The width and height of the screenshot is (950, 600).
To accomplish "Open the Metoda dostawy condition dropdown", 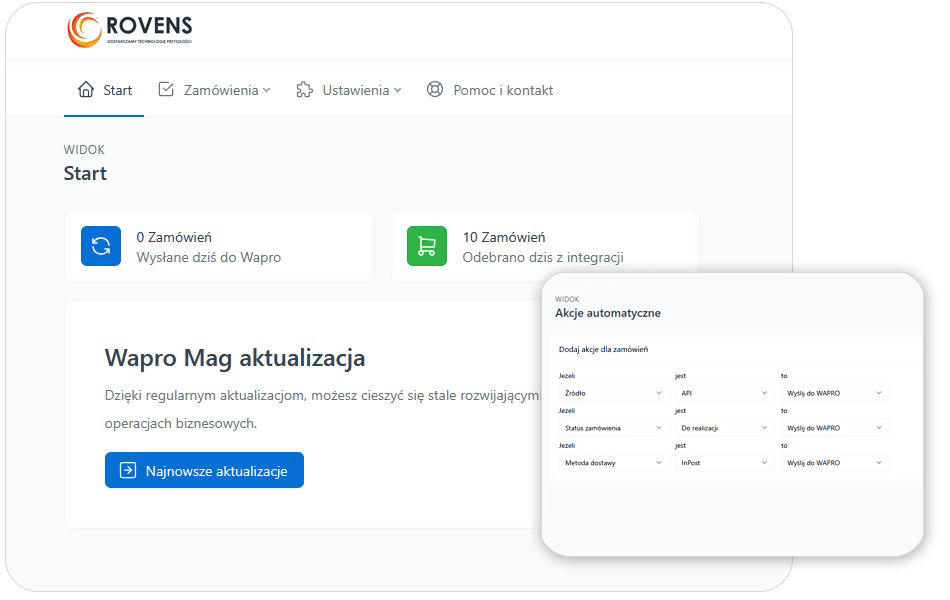I will tap(613, 463).
